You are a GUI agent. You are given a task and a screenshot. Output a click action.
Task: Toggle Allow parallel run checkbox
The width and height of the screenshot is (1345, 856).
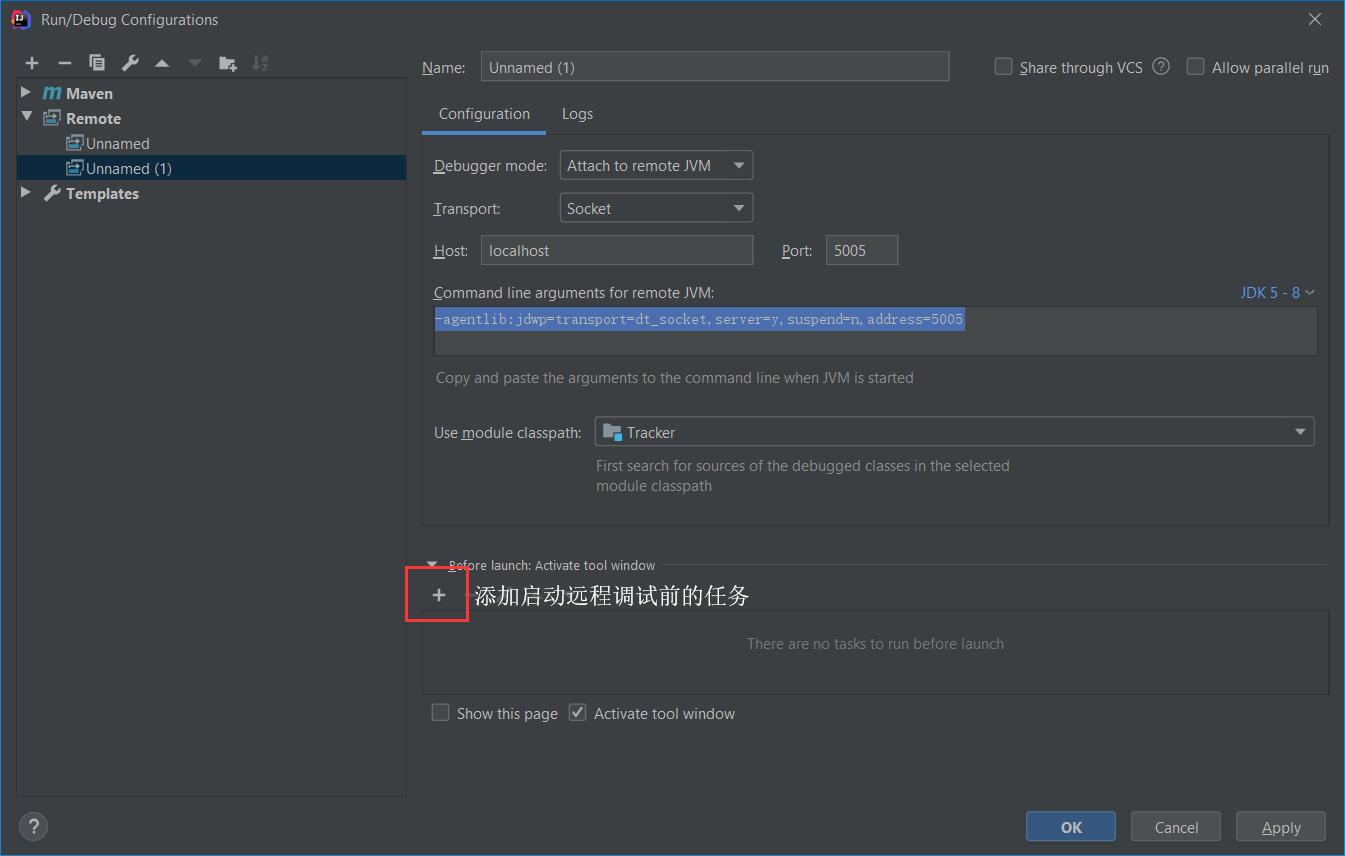[x=1195, y=67]
